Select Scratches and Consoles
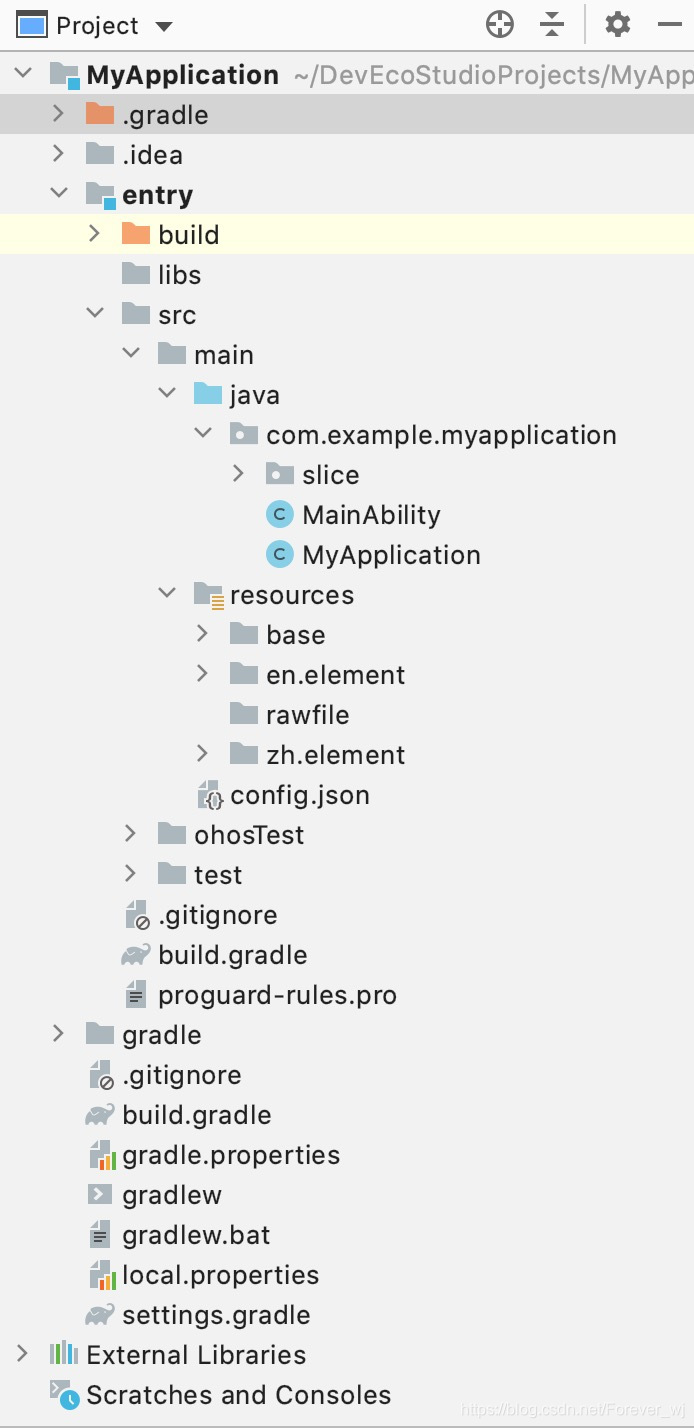 pyautogui.click(x=238, y=1395)
